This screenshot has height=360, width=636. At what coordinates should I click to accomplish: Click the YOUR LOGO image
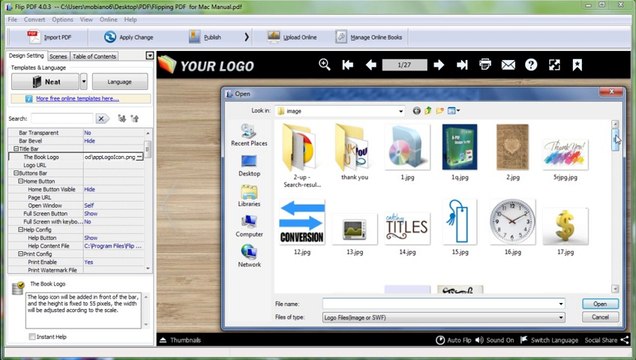(x=207, y=65)
